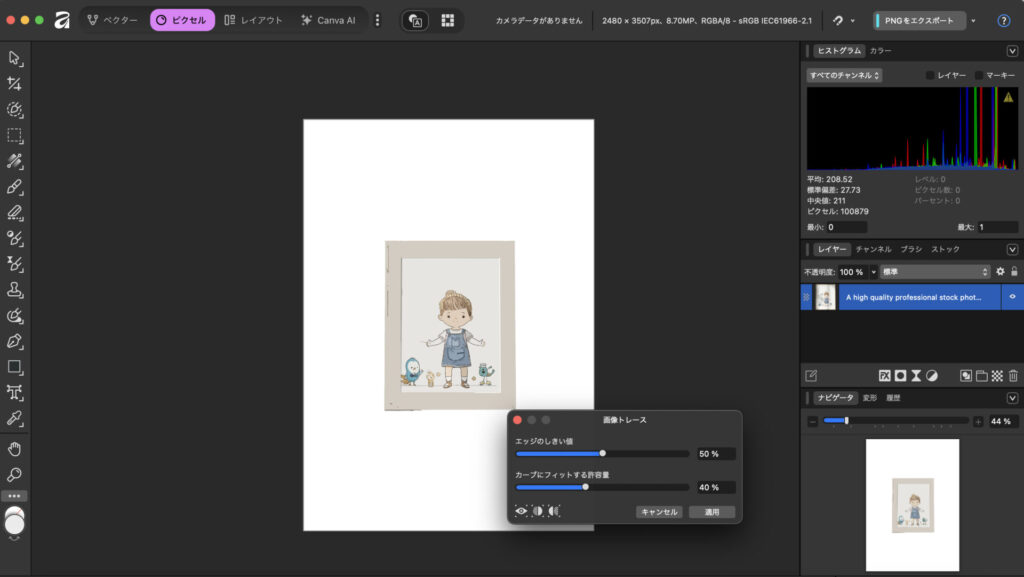Viewport: 1024px width, 577px height.
Task: Select the Hand (view) tool
Action: tap(15, 447)
